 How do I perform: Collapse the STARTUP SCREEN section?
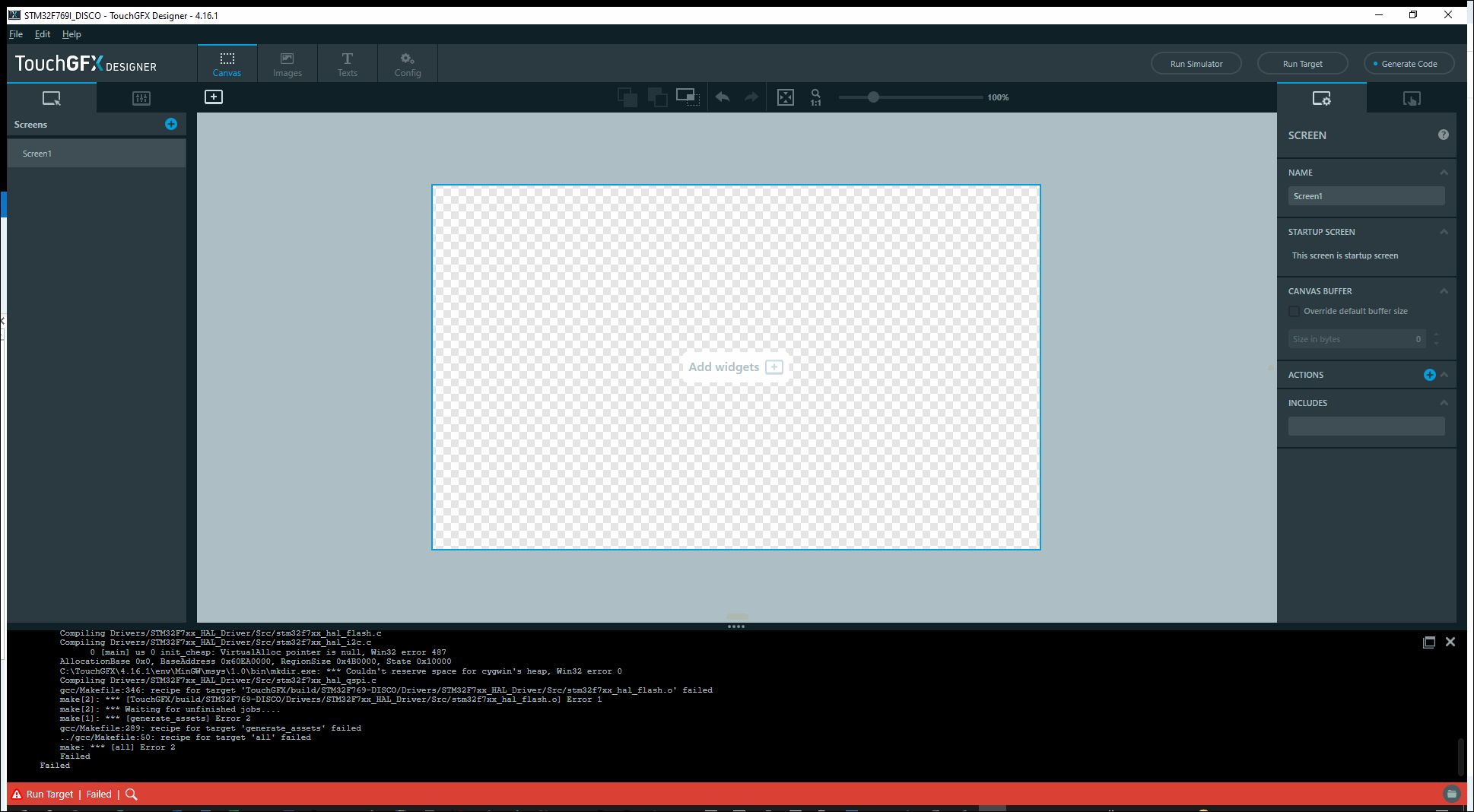coord(1444,232)
